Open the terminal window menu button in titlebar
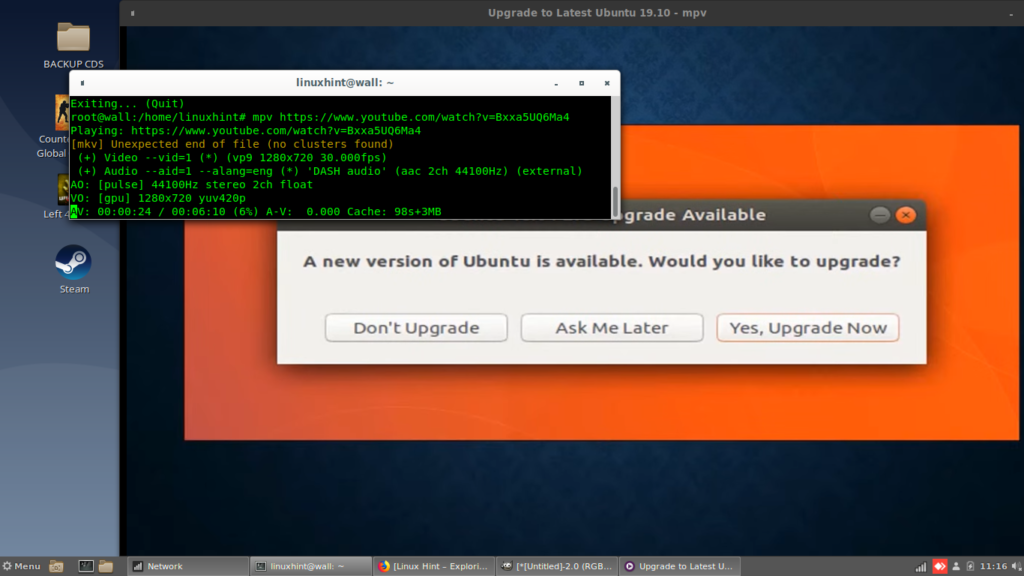 [x=82, y=83]
